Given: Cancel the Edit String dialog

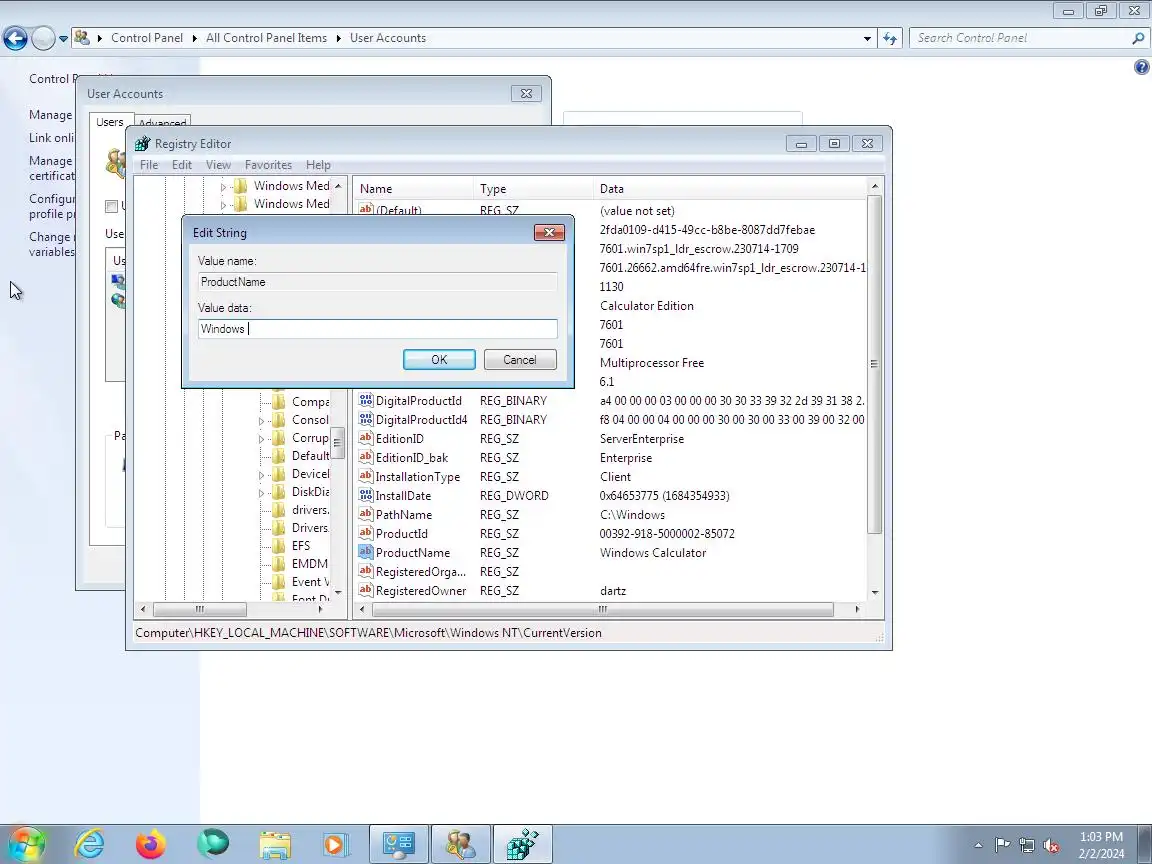Looking at the screenshot, I should [x=519, y=359].
